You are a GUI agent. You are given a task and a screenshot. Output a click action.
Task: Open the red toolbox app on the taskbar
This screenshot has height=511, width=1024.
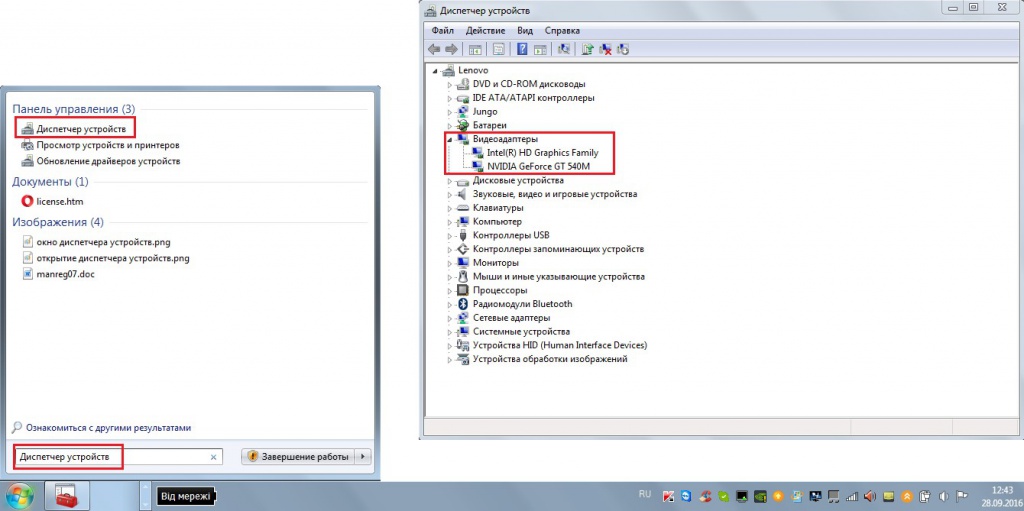(67, 497)
